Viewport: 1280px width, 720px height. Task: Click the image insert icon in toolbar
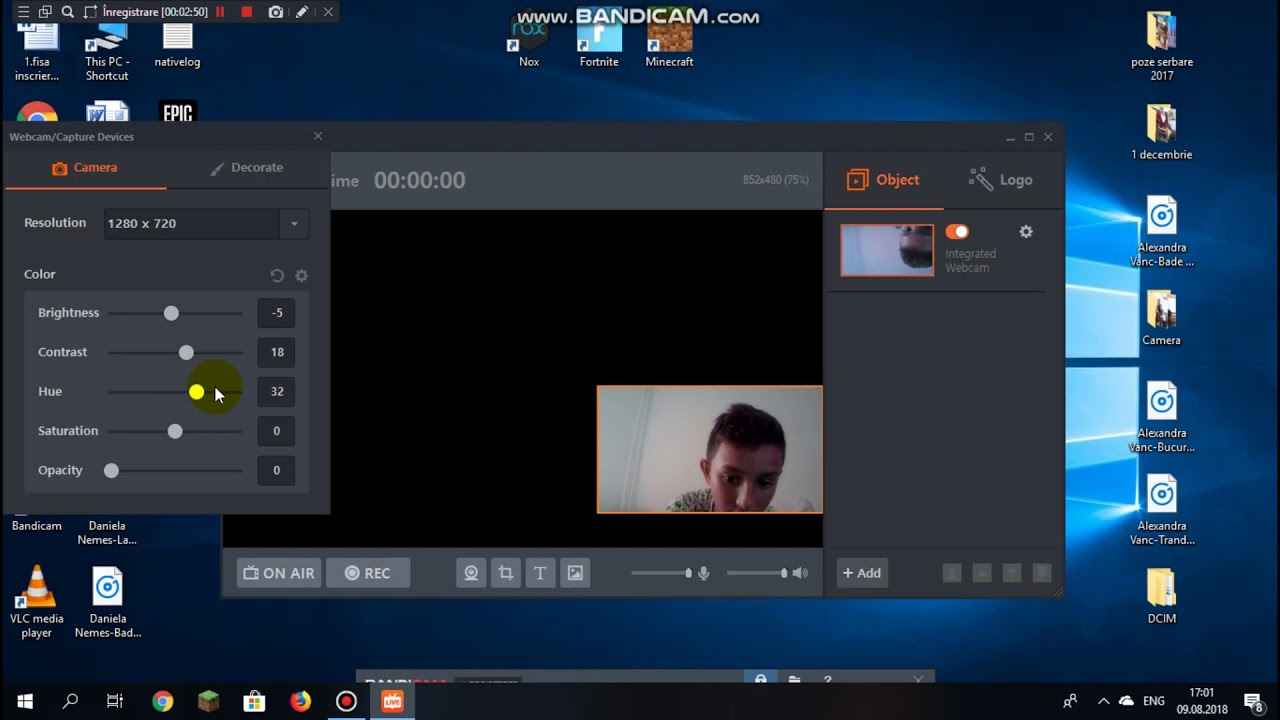tap(575, 573)
